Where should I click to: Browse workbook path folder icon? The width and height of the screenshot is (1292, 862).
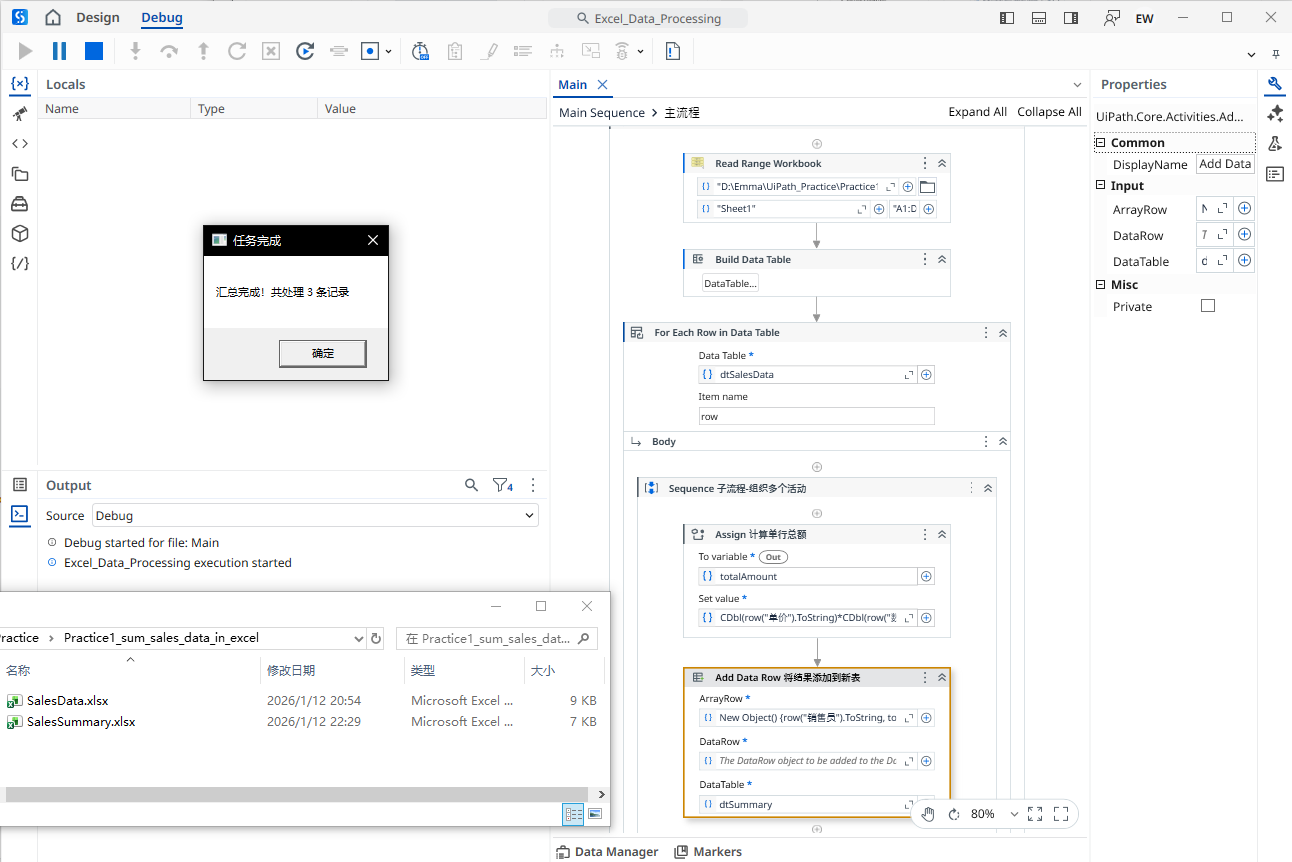point(927,187)
